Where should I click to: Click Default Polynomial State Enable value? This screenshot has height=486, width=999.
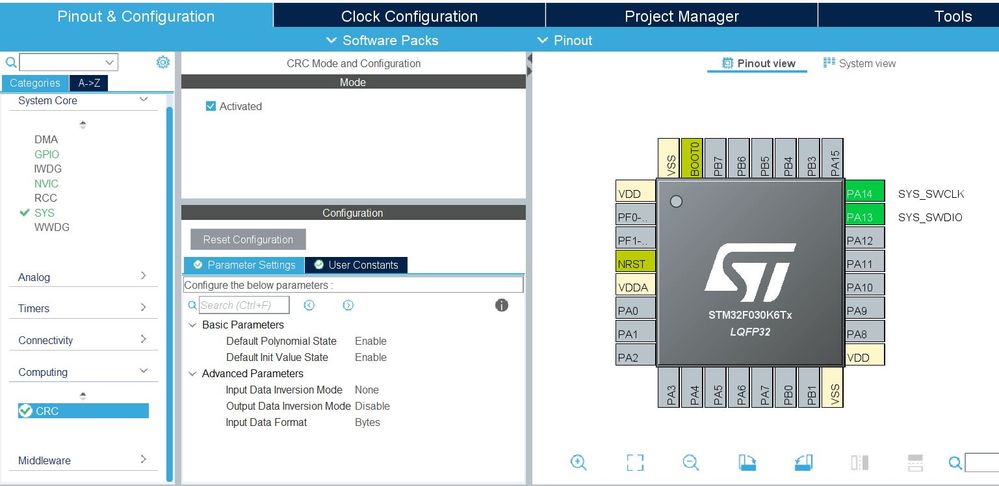pos(371,341)
